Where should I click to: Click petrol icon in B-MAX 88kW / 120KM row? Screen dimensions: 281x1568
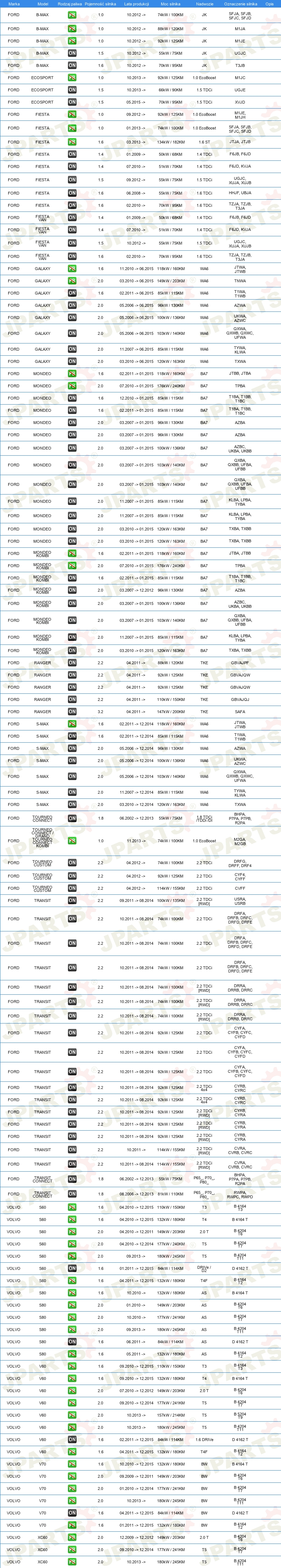tap(72, 29)
